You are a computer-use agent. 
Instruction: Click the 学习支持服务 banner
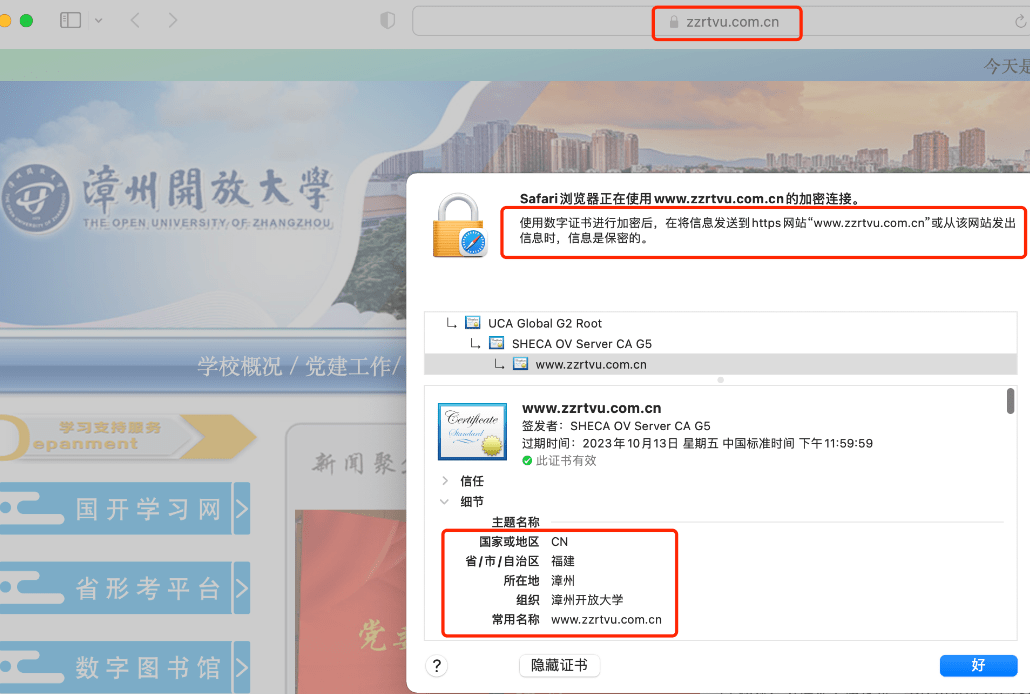(128, 436)
